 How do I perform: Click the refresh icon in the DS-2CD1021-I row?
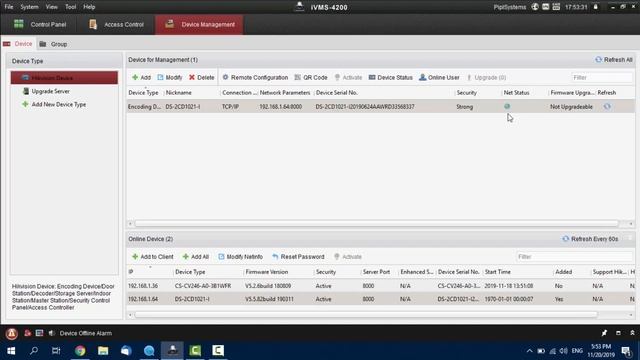607,107
